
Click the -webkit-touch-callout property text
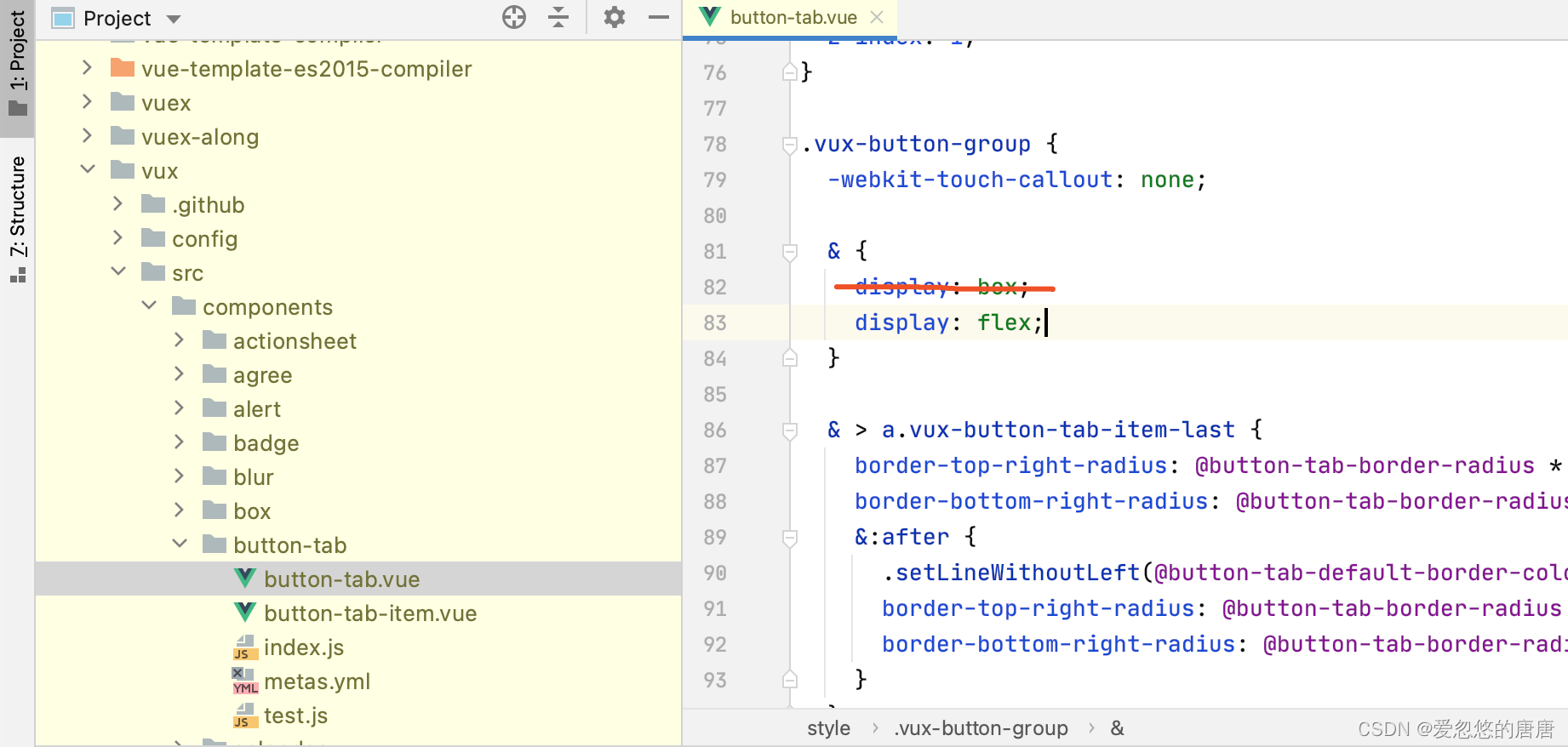point(970,180)
